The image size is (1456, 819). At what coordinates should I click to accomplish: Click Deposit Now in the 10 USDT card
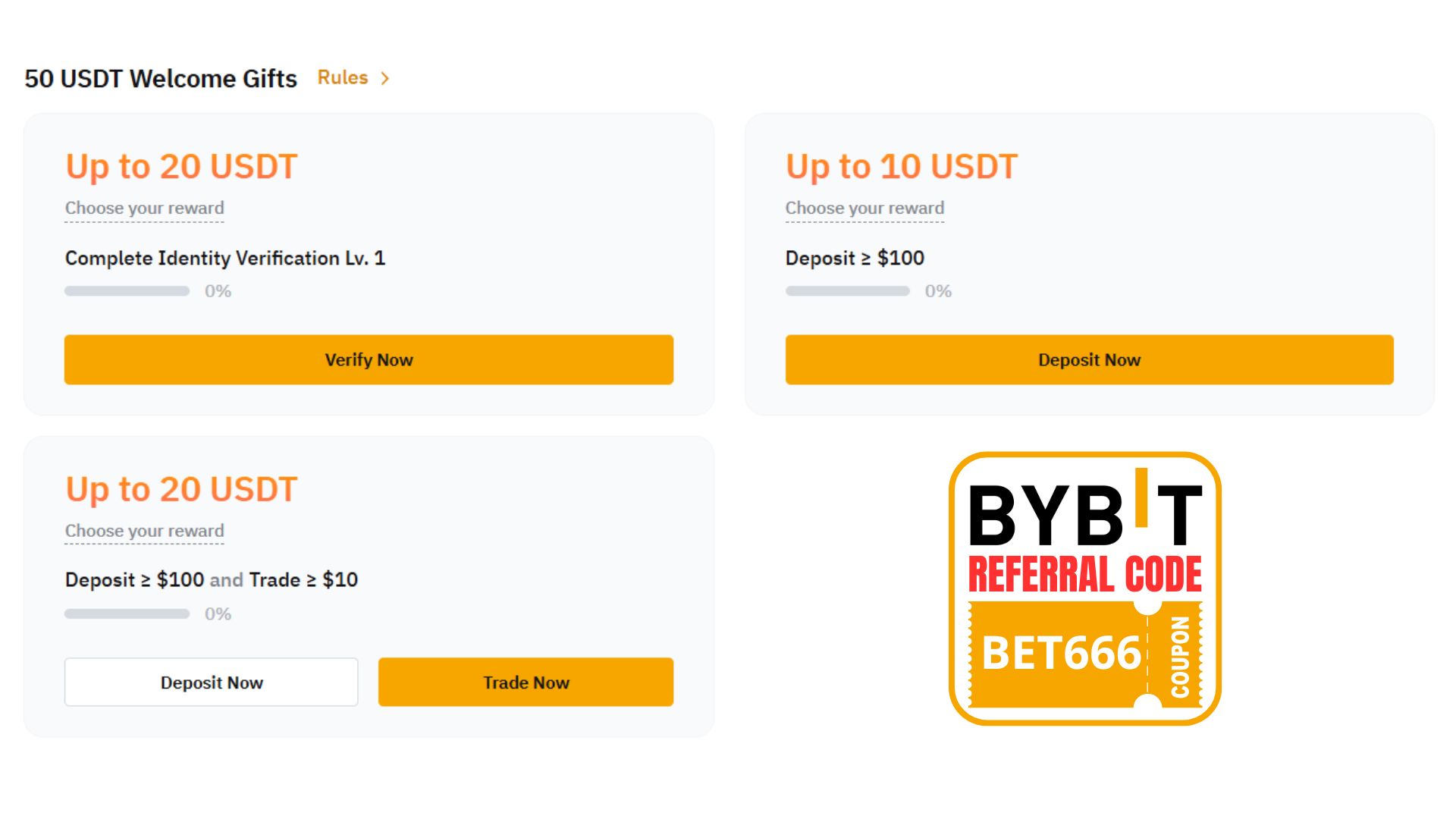pos(1089,359)
